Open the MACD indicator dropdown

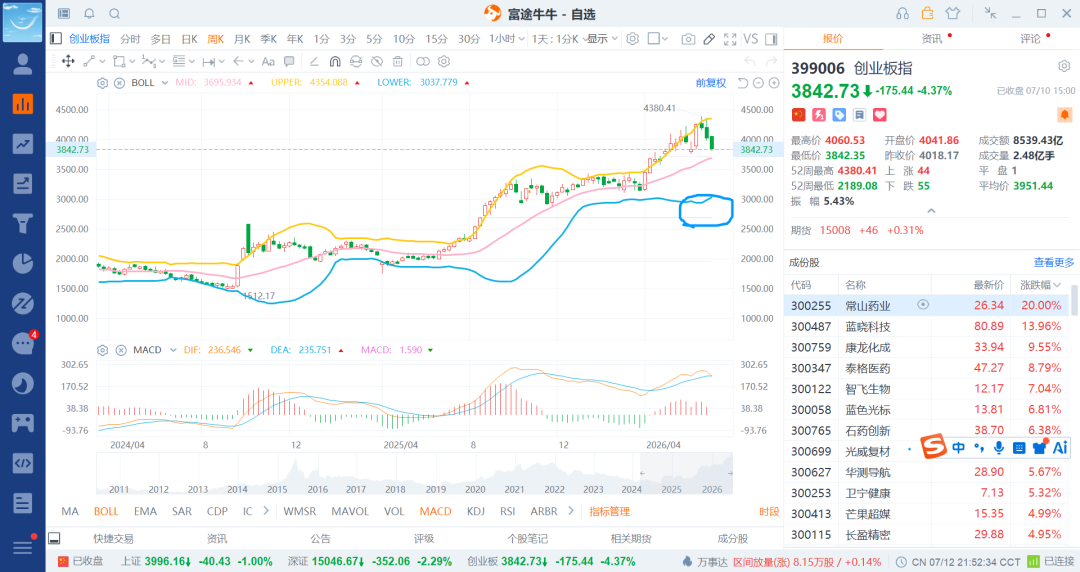point(172,350)
